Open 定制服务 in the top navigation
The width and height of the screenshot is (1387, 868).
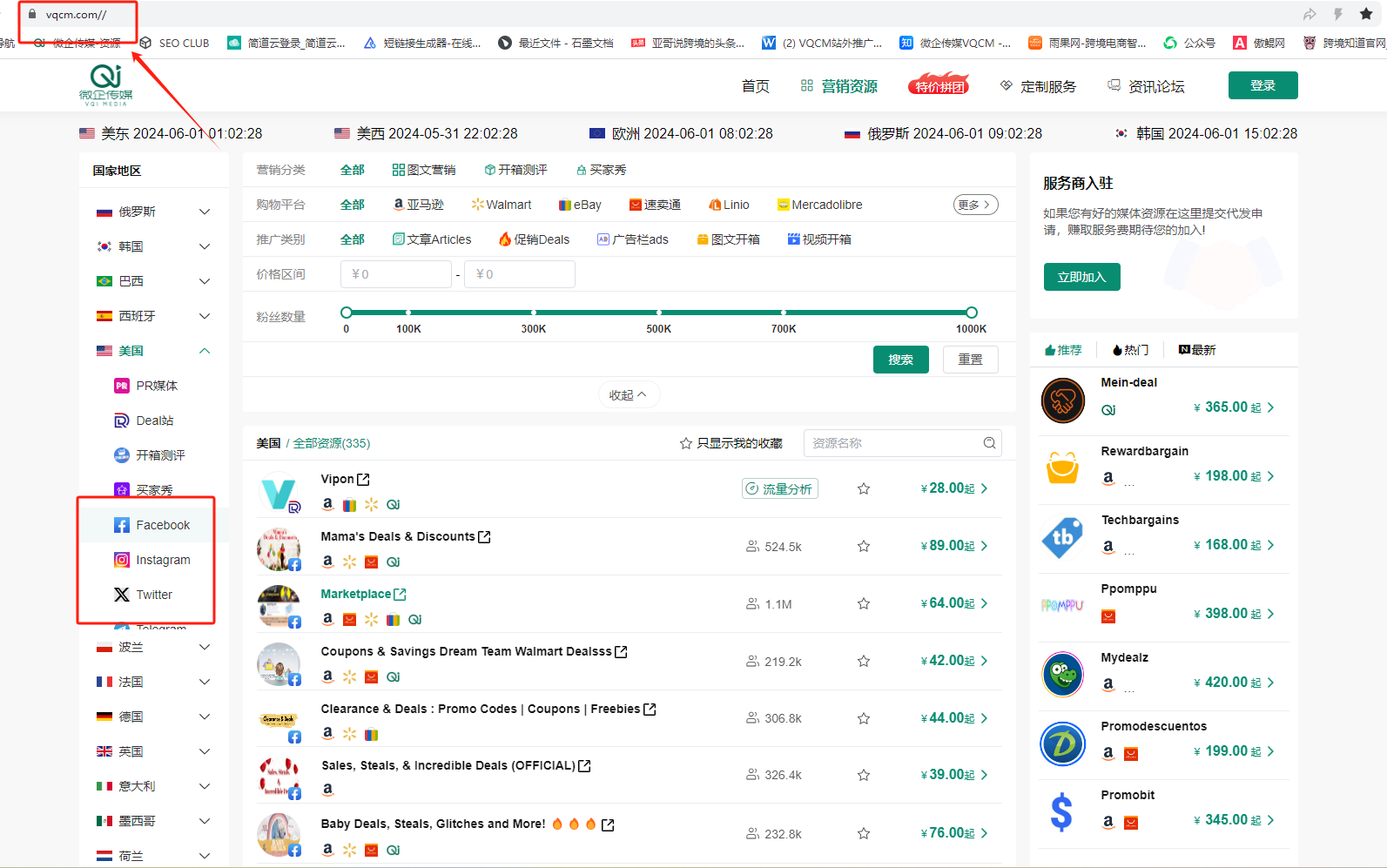click(1038, 86)
